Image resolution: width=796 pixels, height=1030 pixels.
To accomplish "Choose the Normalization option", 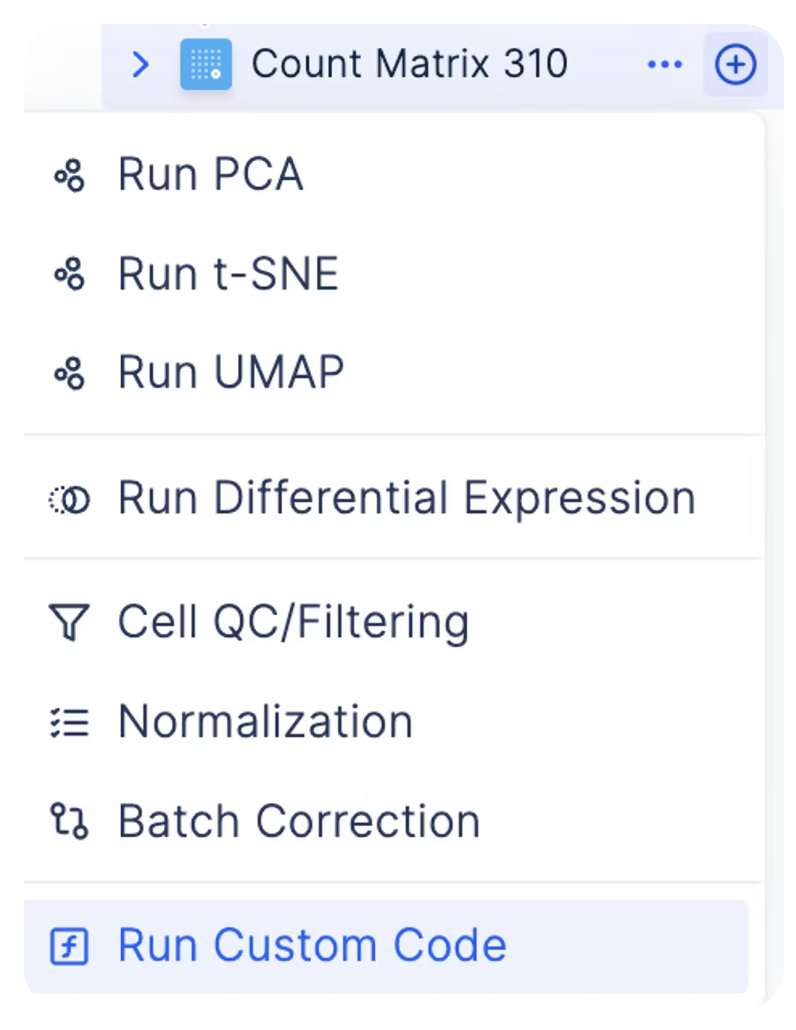I will click(x=394, y=721).
